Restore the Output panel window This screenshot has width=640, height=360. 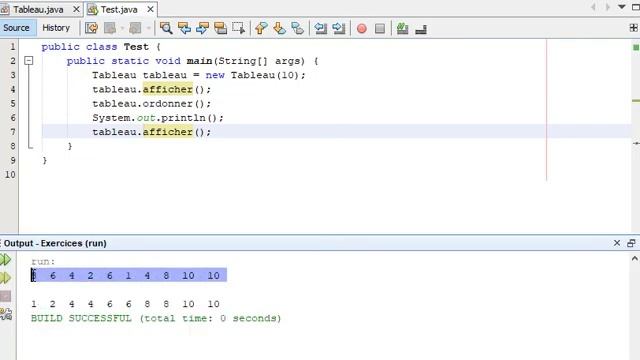pyautogui.click(x=631, y=243)
